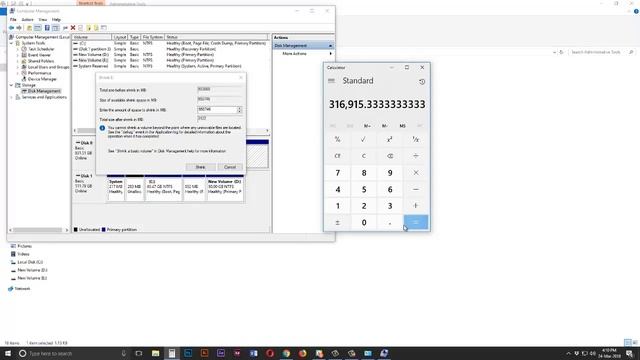Image resolution: width=640 pixels, height=360 pixels.
Task: Click the Task View taskbar icon
Action: tap(139, 353)
